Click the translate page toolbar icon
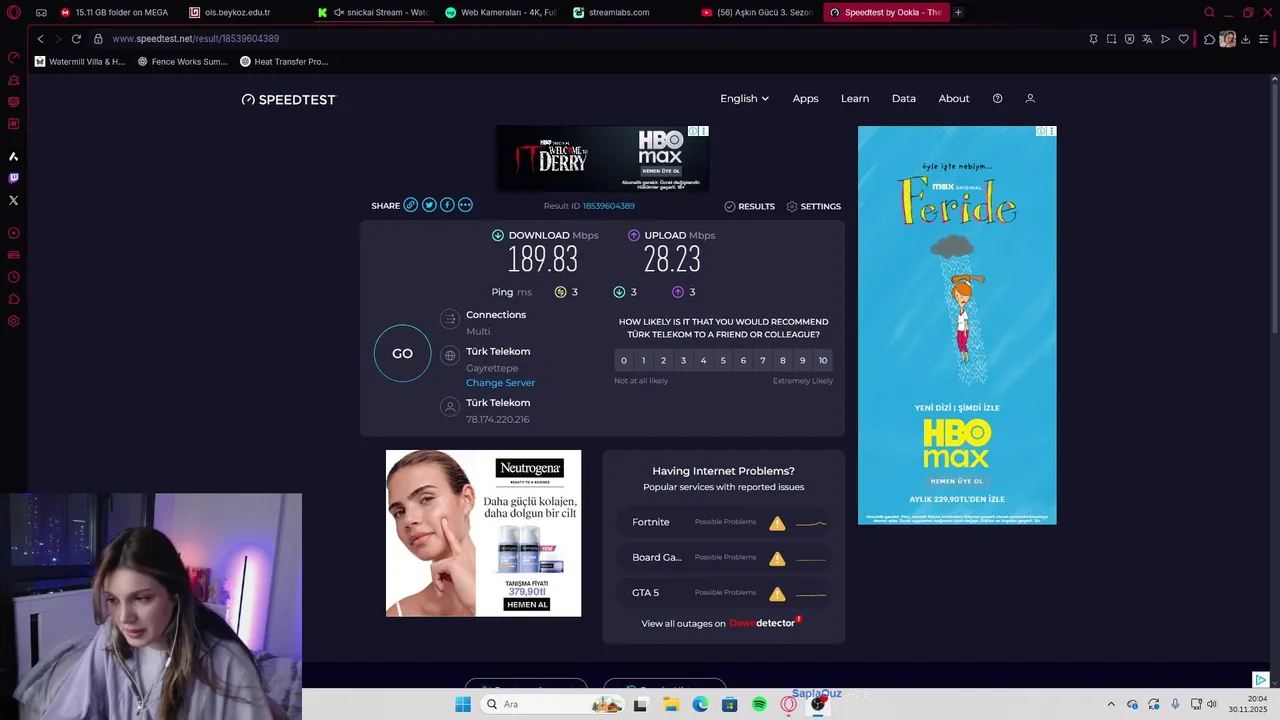This screenshot has width=1280, height=720. [1147, 39]
